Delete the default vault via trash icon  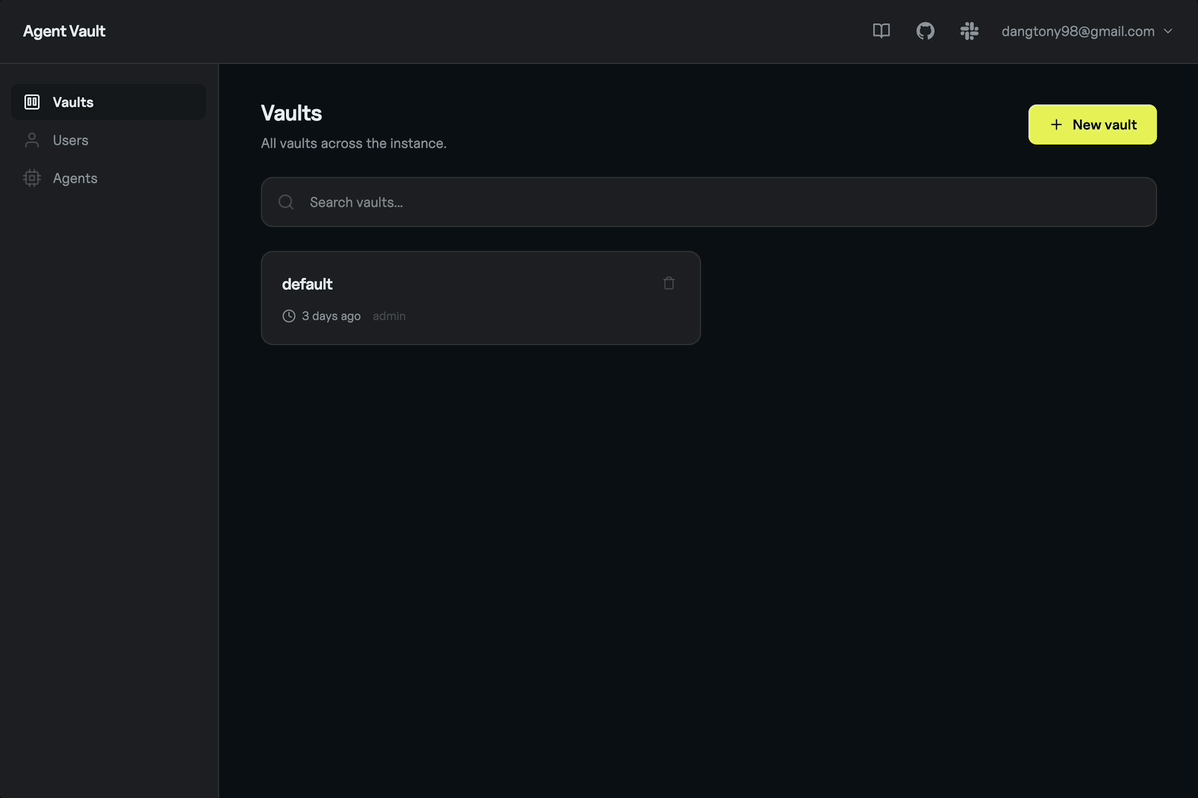click(669, 283)
